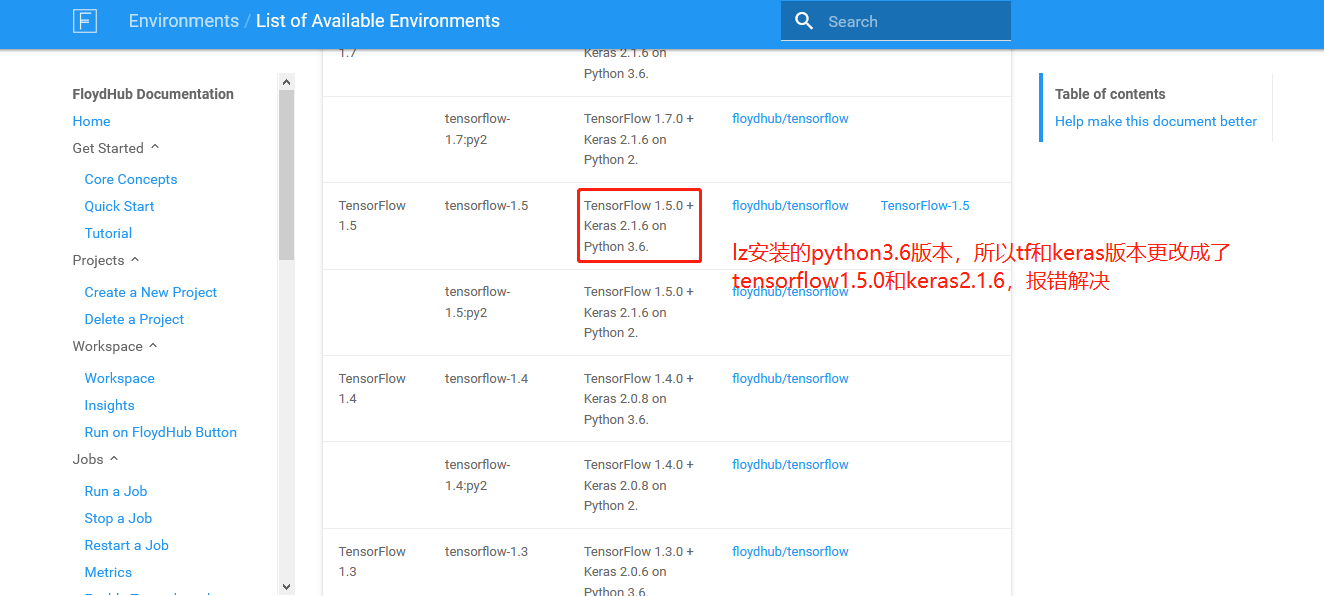Click the sidebar scroll-up arrow
The width and height of the screenshot is (1324, 596).
click(x=286, y=81)
